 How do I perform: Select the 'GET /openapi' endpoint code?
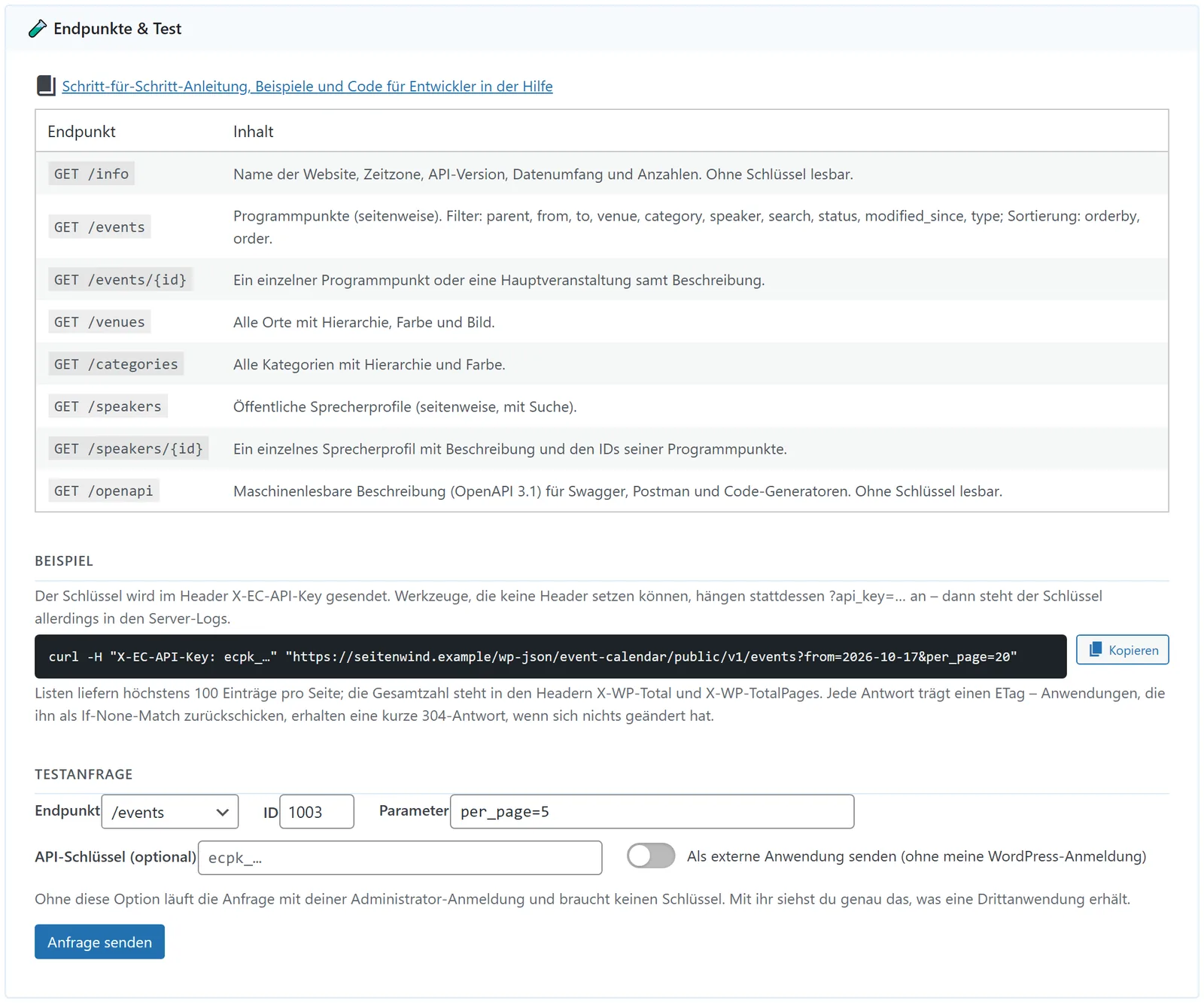(103, 491)
